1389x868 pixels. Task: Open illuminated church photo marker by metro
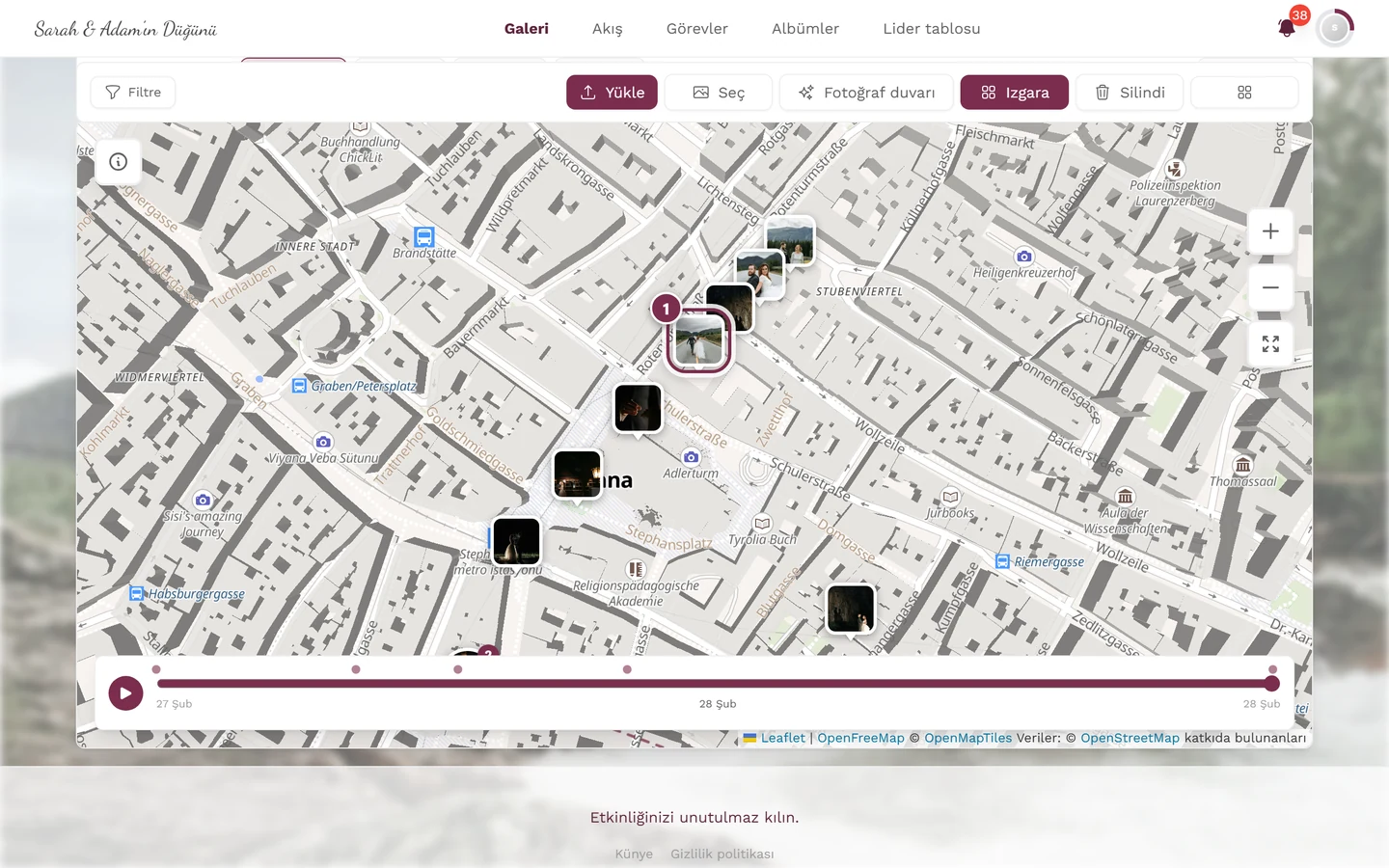(x=516, y=541)
